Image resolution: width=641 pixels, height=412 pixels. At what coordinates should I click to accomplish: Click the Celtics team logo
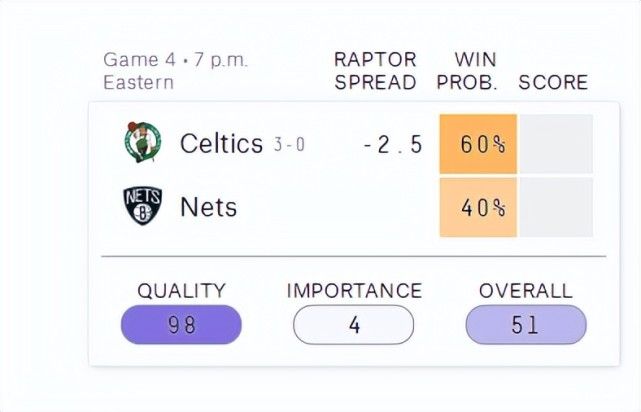(x=142, y=143)
